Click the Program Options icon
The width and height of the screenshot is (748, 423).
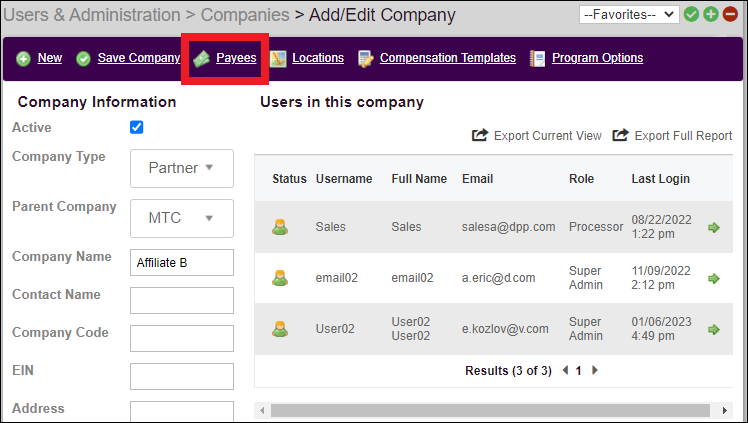538,59
